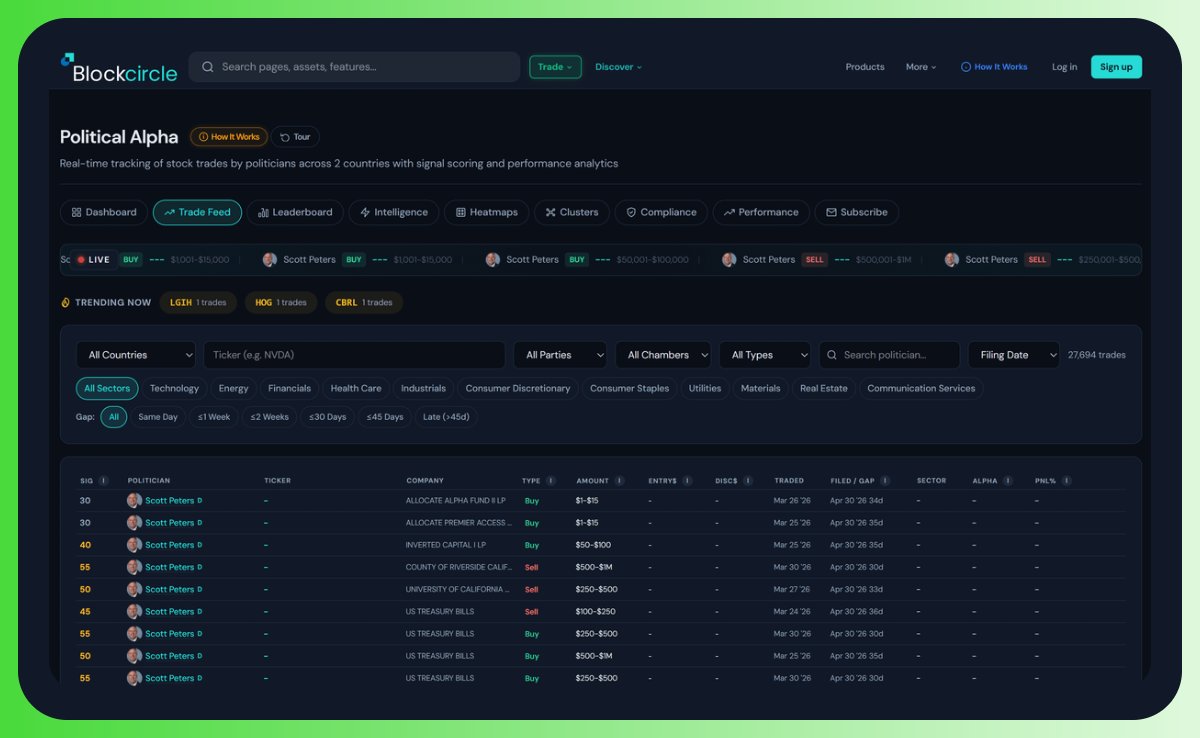Toggle the Energy sector filter

[233, 388]
